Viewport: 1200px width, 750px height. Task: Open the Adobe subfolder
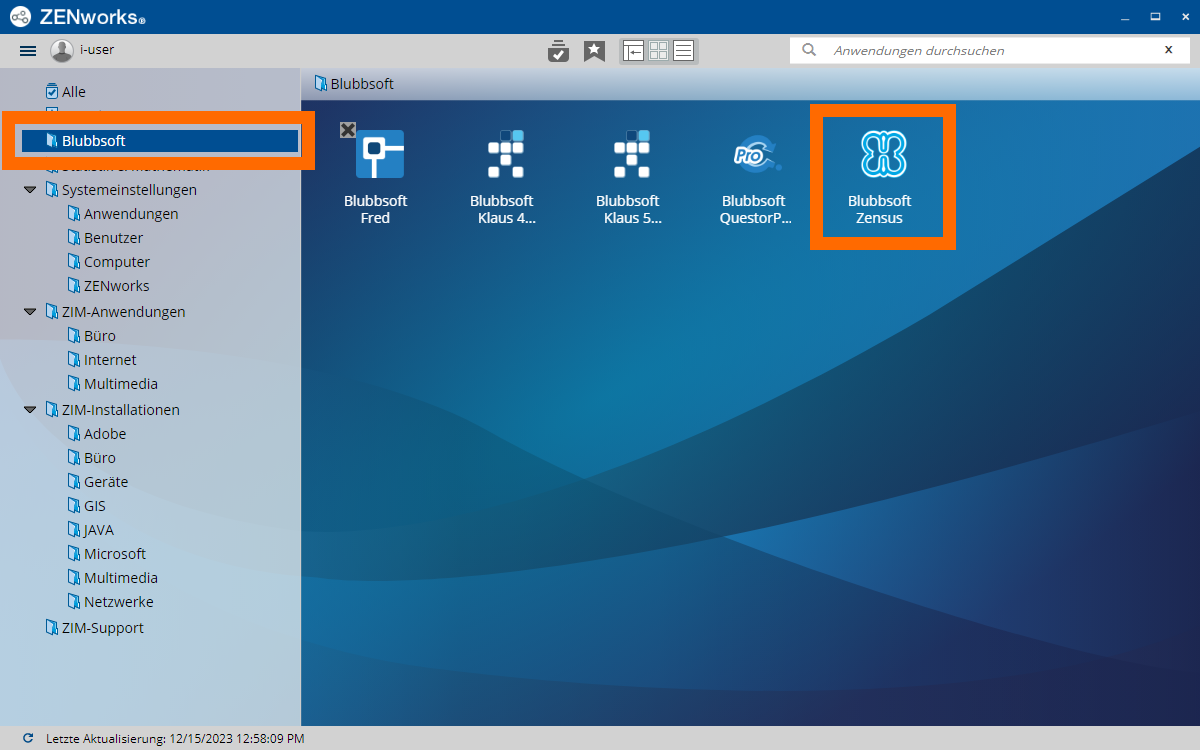point(97,434)
